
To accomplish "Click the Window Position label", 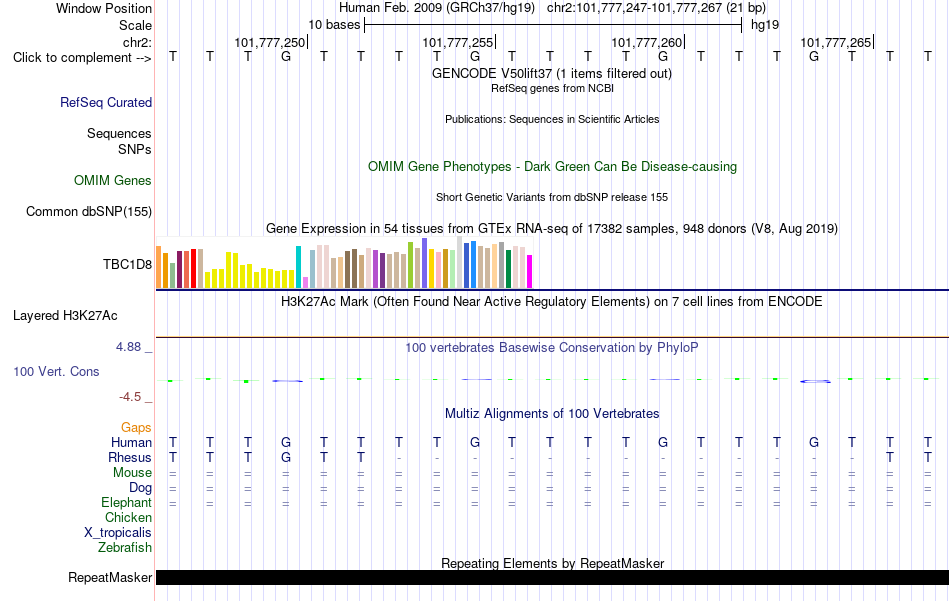I will pos(104,8).
